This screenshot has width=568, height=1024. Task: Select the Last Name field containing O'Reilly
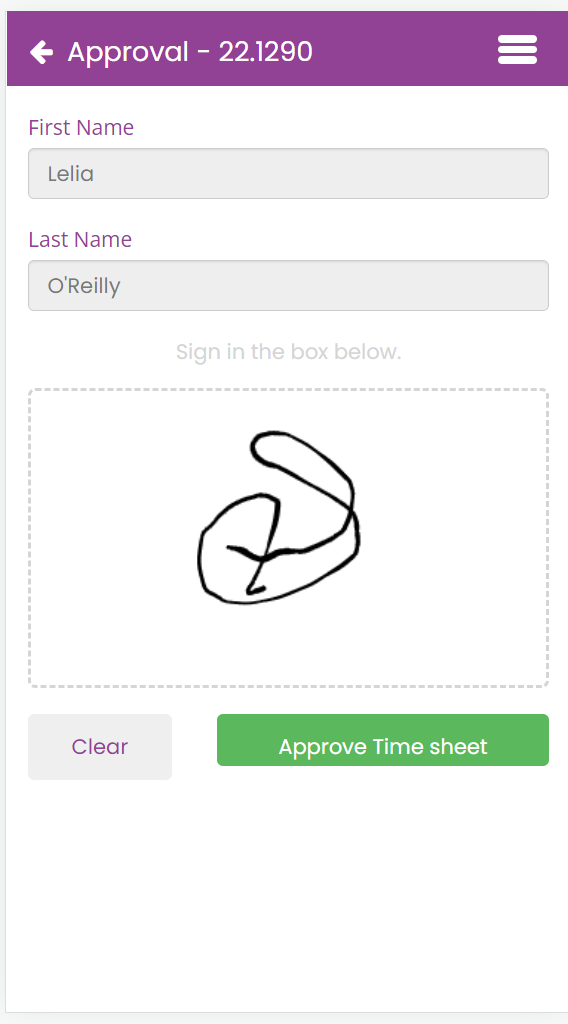pos(288,285)
